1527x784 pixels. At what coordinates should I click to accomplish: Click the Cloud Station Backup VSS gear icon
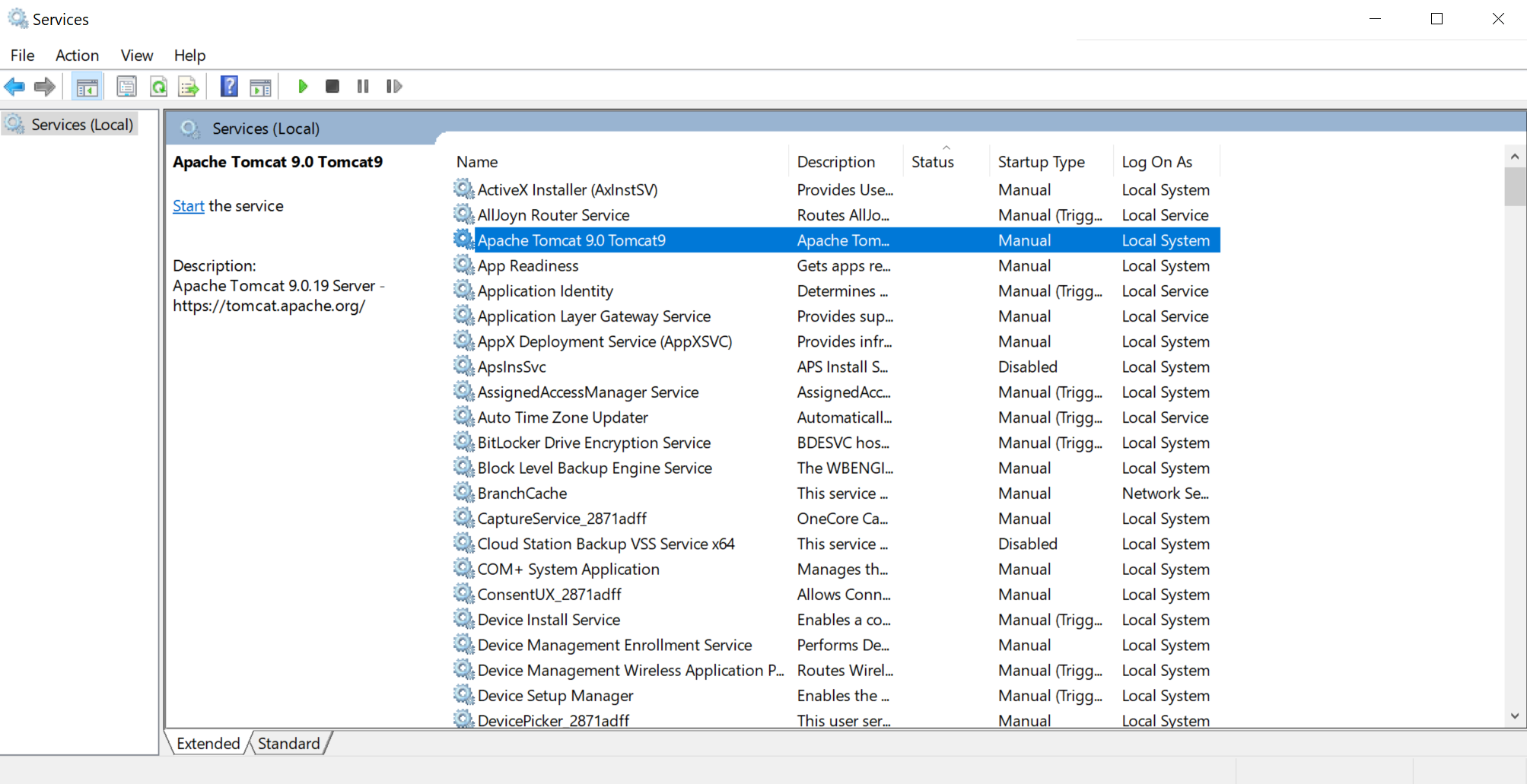463,543
